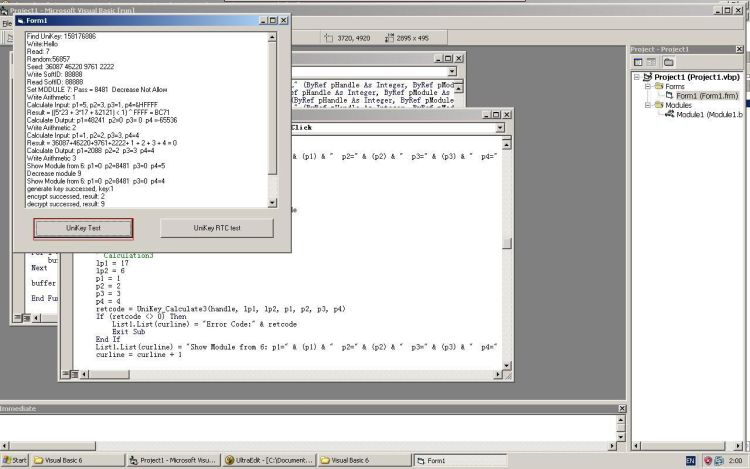This screenshot has width=750, height=469.
Task: Click Form1 listbox scroll-down arrow
Action: (x=272, y=203)
